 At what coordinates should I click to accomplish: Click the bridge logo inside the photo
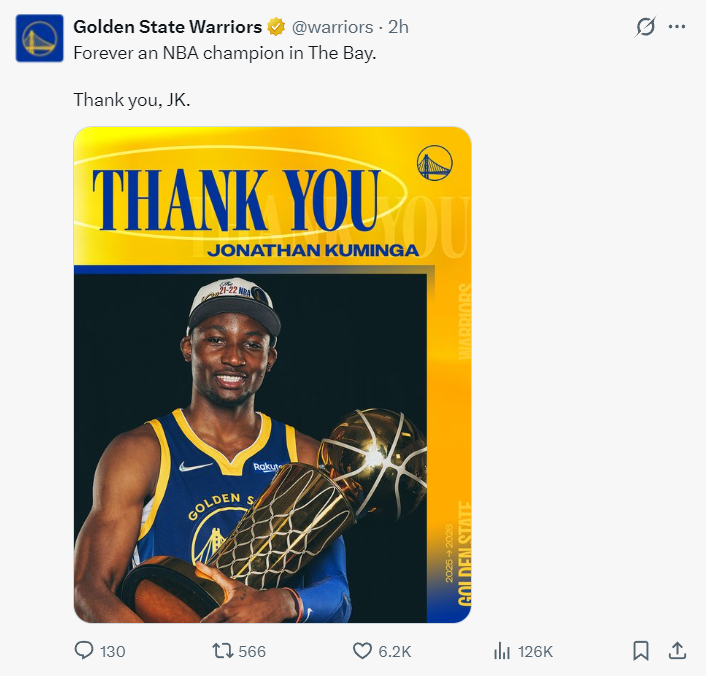pyautogui.click(x=434, y=162)
